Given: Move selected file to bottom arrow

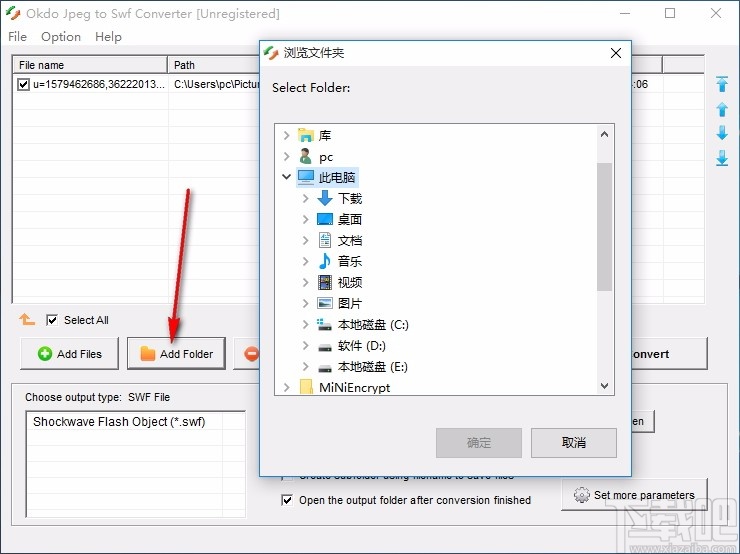Looking at the screenshot, I should click(722, 158).
